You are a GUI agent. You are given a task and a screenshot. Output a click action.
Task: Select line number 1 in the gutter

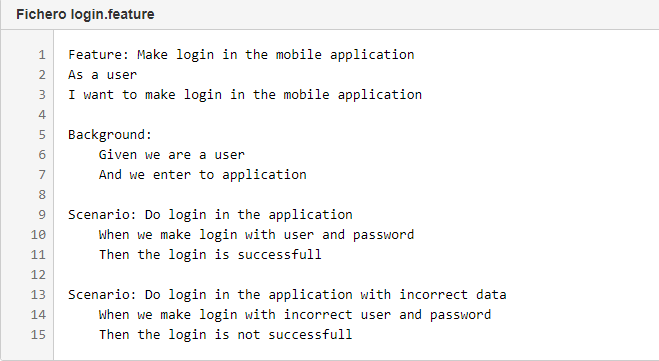(42, 55)
